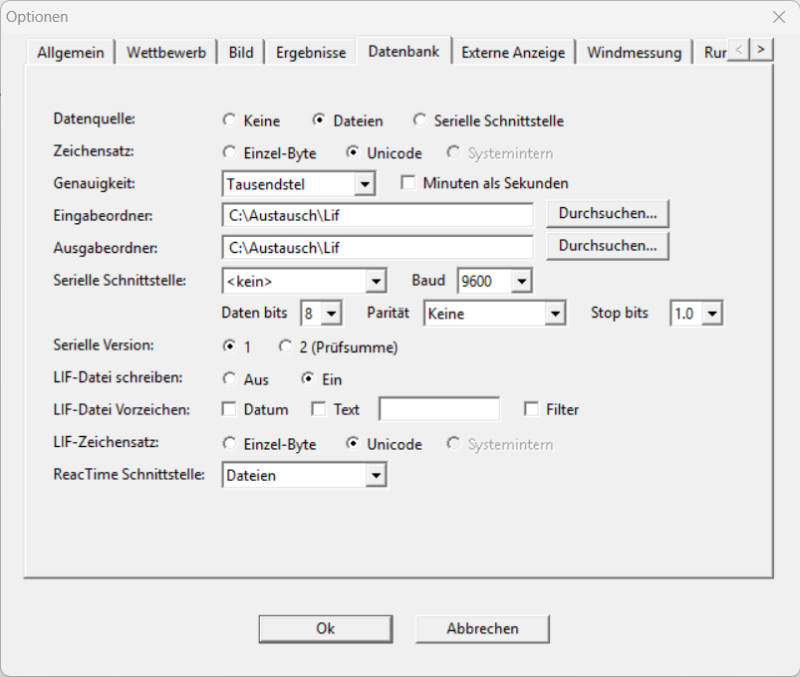Open the Stop bits dropdown
Viewport: 800px width, 677px height.
(711, 314)
